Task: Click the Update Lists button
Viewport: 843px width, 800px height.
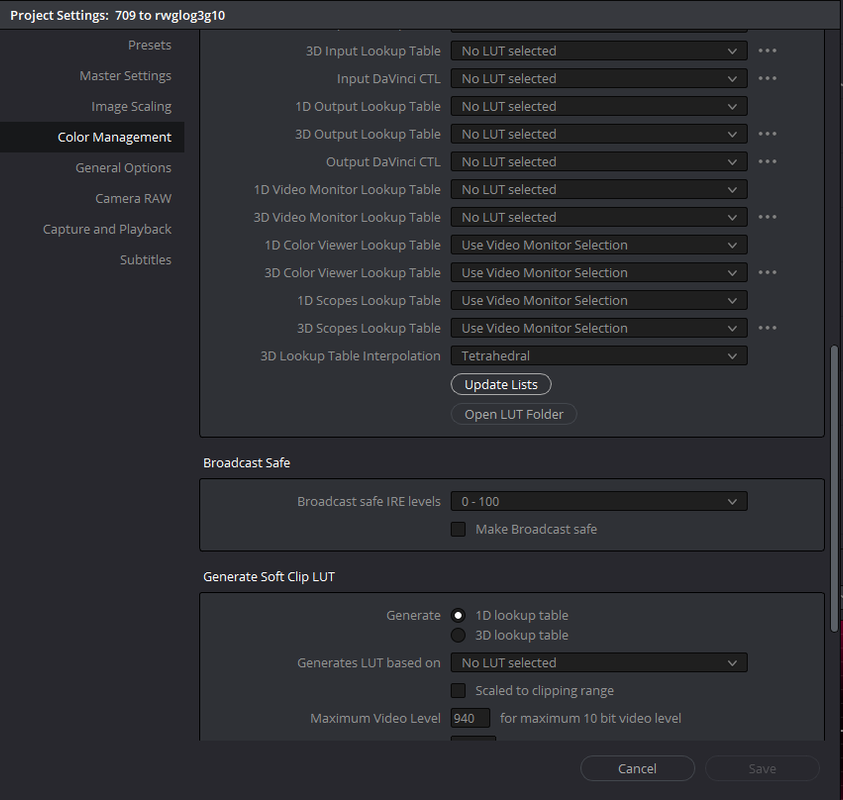Action: tap(501, 384)
